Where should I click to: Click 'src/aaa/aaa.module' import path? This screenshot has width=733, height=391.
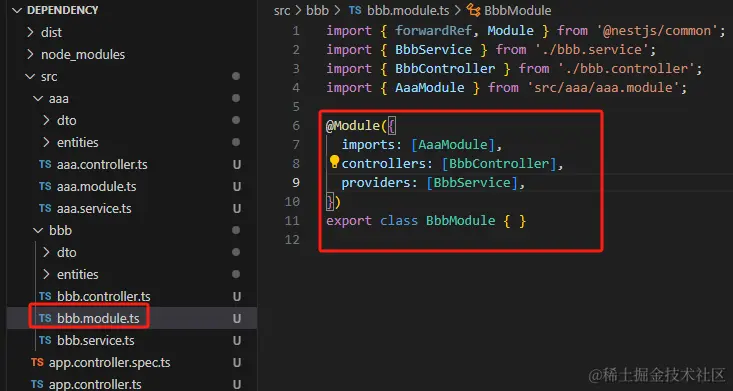pyautogui.click(x=603, y=87)
